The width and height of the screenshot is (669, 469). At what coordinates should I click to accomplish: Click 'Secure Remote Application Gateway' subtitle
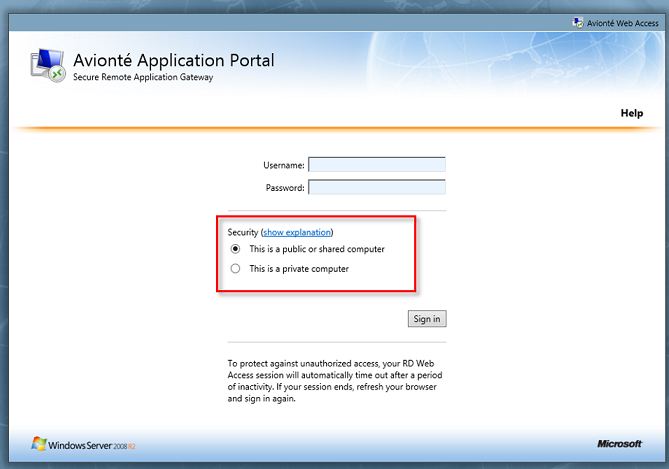tap(143, 77)
